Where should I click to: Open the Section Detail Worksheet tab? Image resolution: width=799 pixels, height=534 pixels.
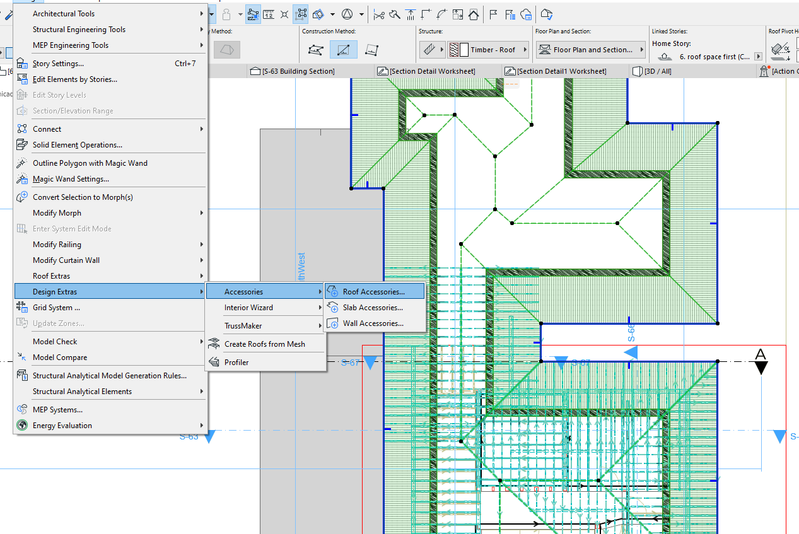point(425,72)
